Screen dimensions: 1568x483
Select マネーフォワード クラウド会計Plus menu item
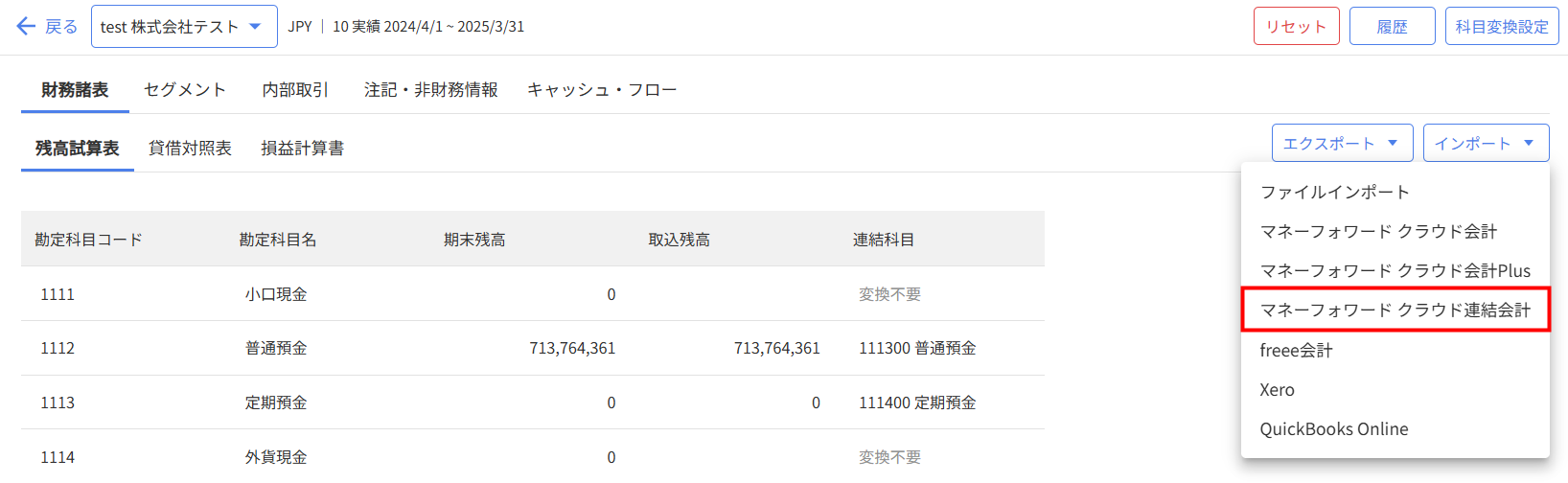(1395, 271)
